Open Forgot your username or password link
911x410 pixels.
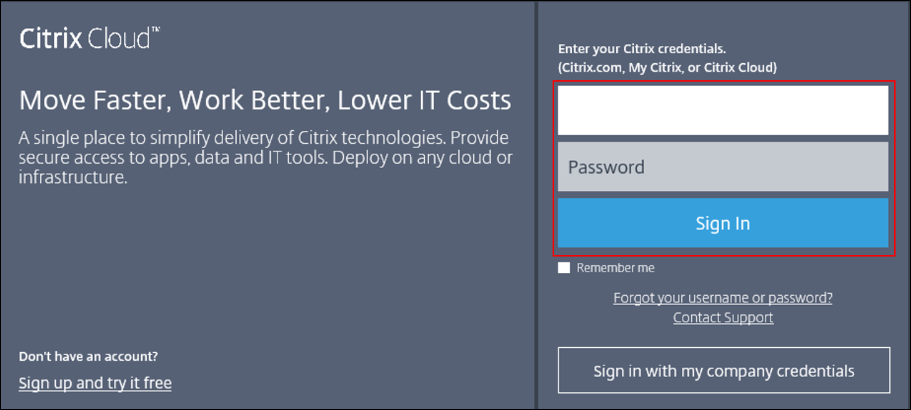(722, 298)
